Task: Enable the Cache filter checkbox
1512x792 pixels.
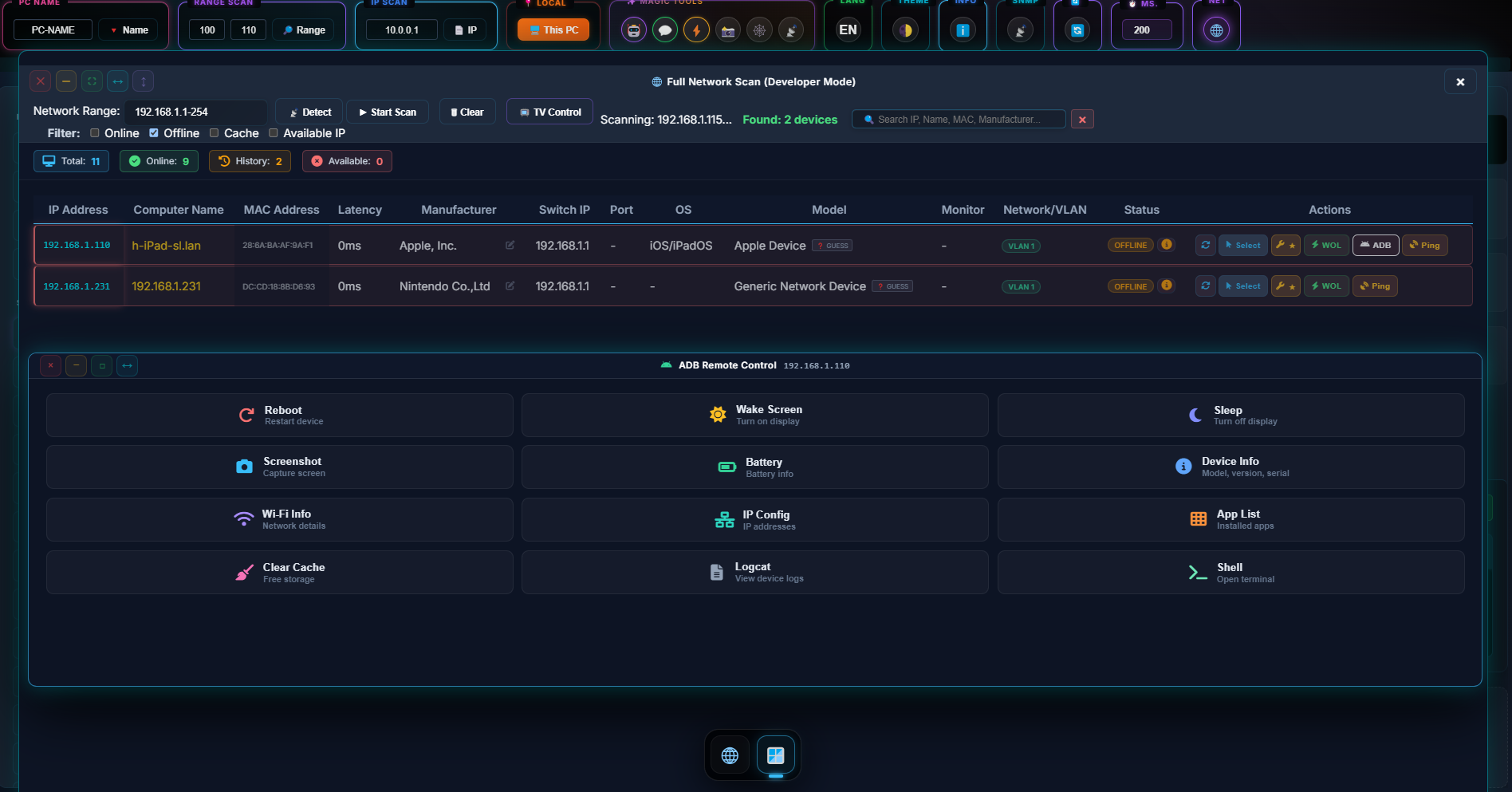Action: click(215, 133)
